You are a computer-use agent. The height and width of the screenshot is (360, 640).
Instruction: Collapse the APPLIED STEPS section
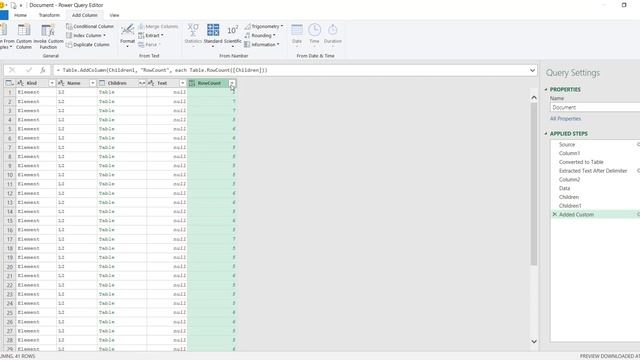(x=546, y=134)
